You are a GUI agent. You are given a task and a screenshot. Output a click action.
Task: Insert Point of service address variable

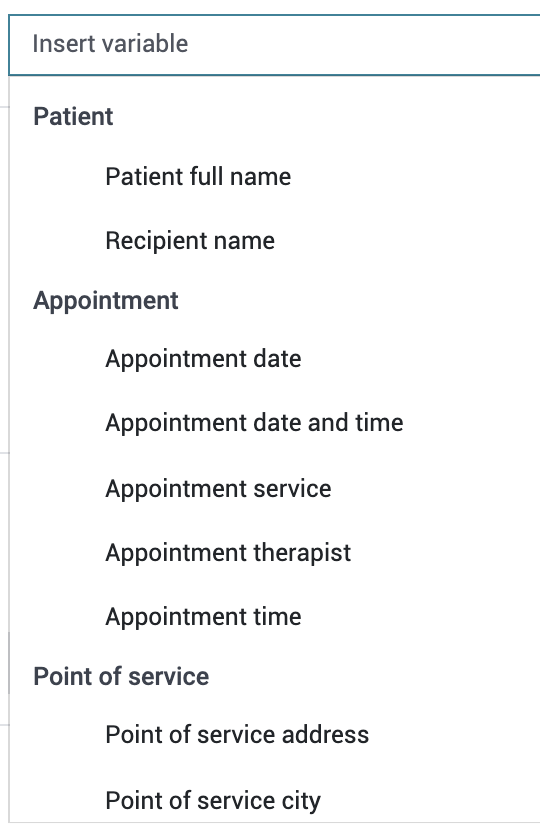[x=274, y=734]
